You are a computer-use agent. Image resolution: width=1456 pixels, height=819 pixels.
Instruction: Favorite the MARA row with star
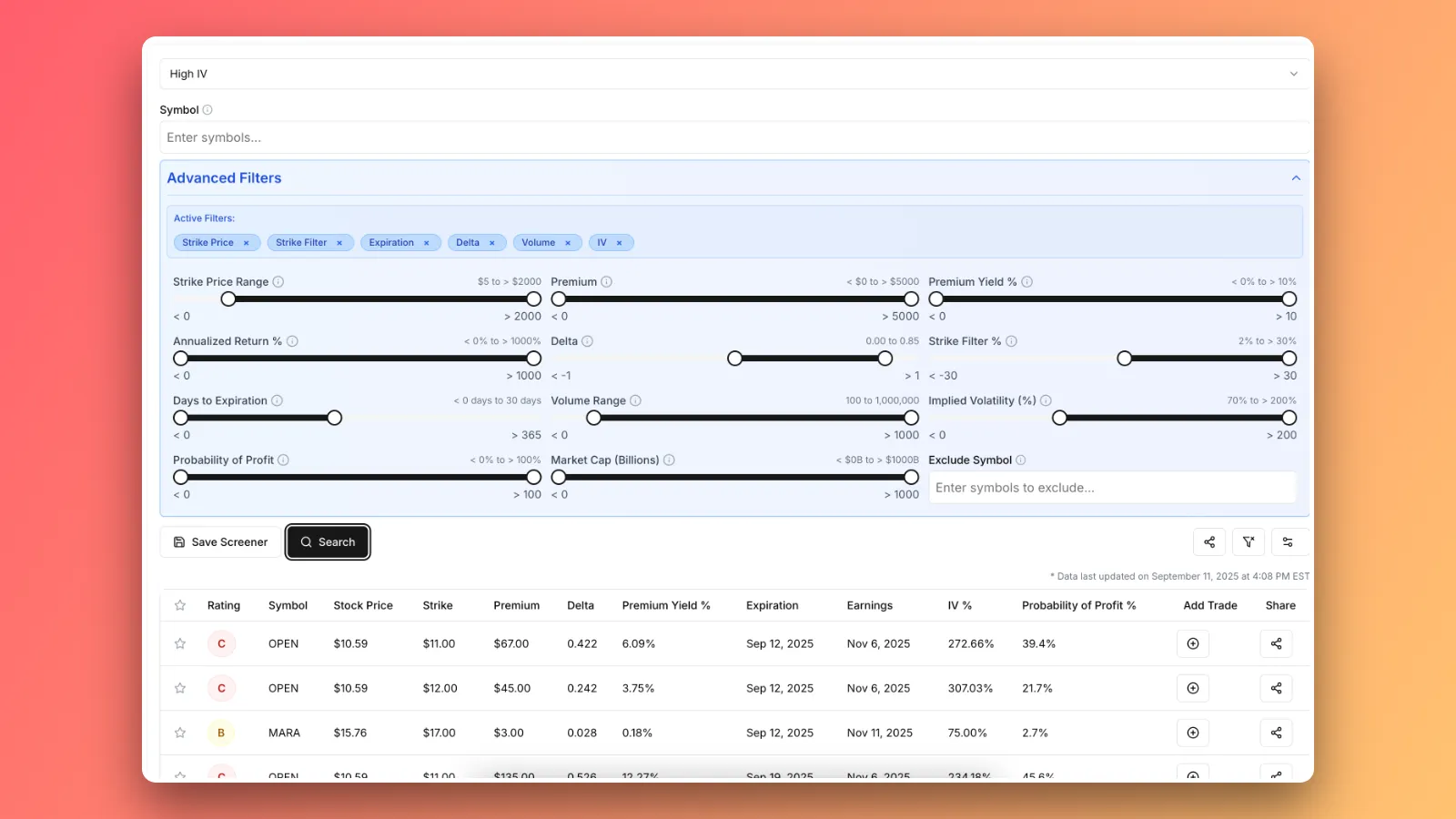coord(180,733)
